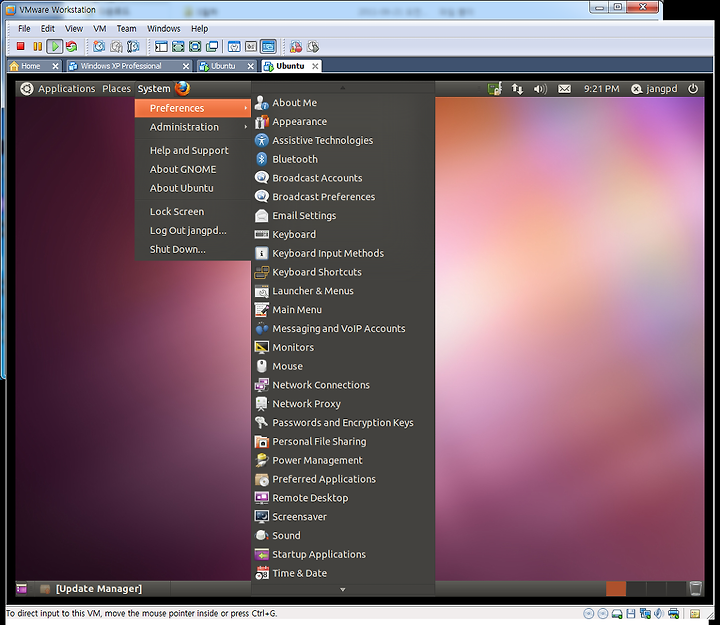Click the Full Screen toolbar icon

[x=178, y=46]
